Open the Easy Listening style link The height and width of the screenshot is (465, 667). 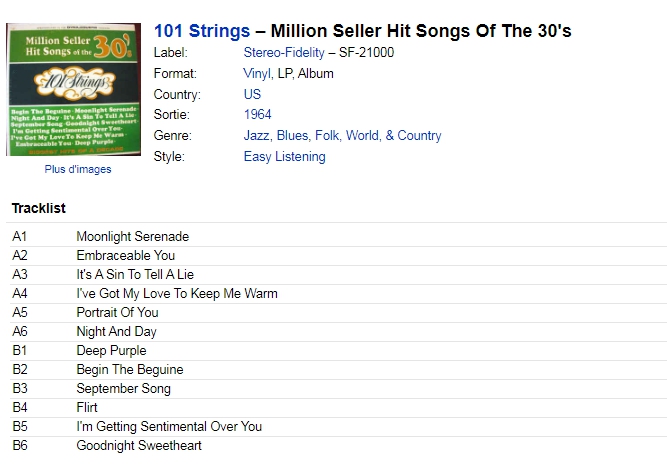pyautogui.click(x=285, y=157)
